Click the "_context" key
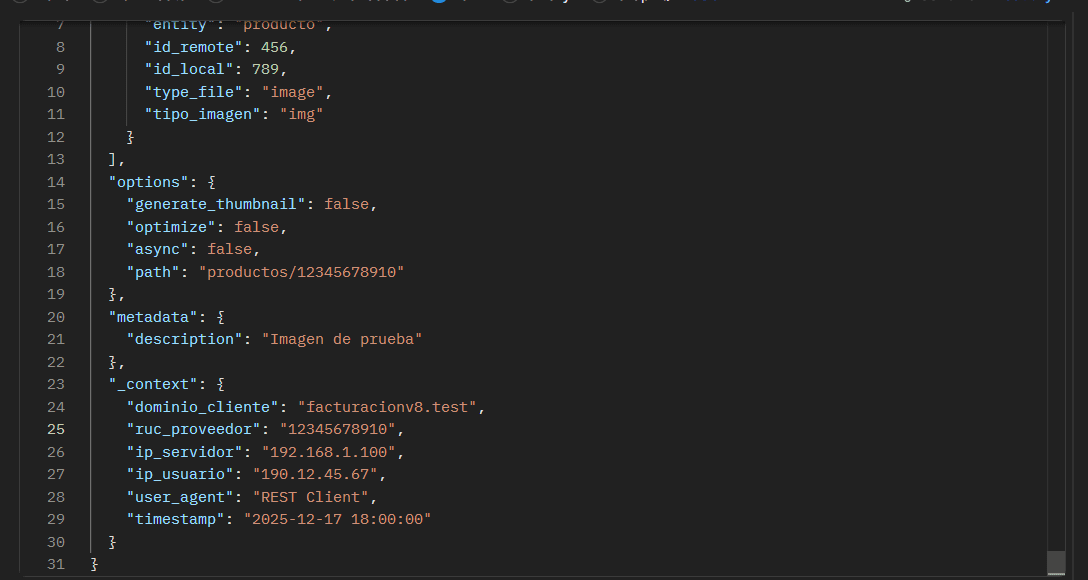The height and width of the screenshot is (580, 1088). click(153, 385)
